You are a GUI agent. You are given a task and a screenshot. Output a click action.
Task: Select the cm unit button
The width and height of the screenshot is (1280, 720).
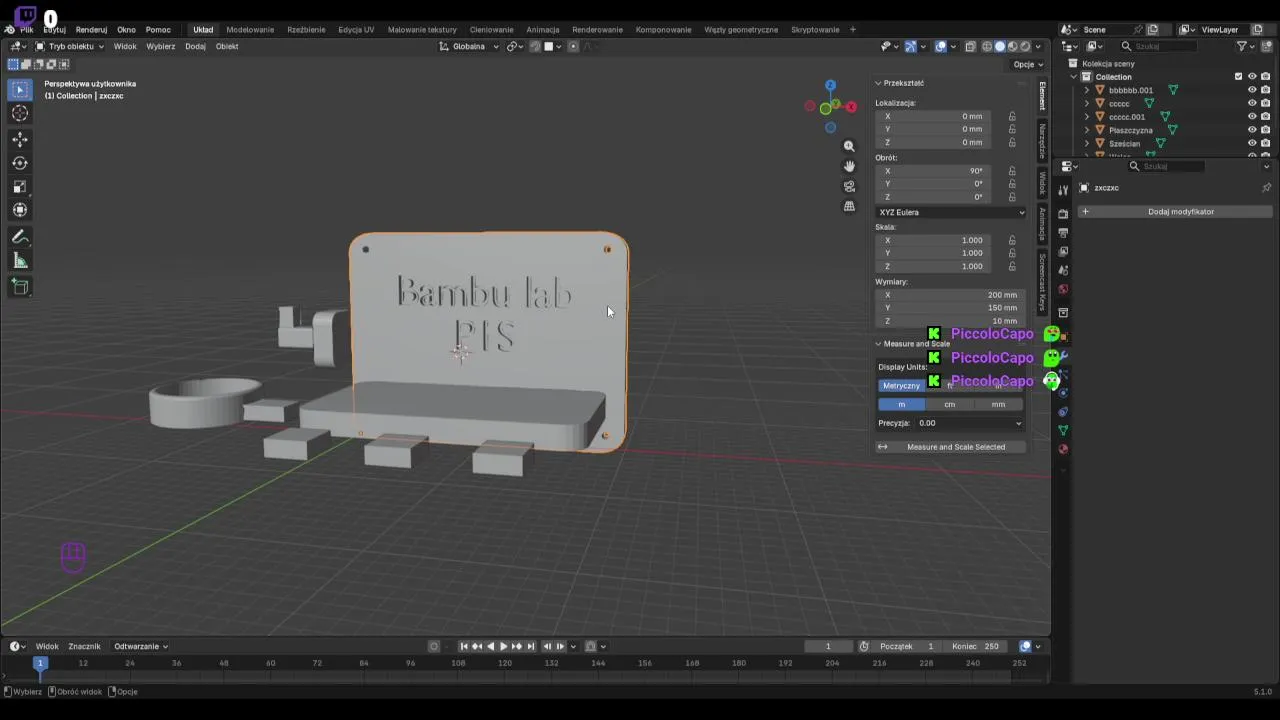pos(950,404)
